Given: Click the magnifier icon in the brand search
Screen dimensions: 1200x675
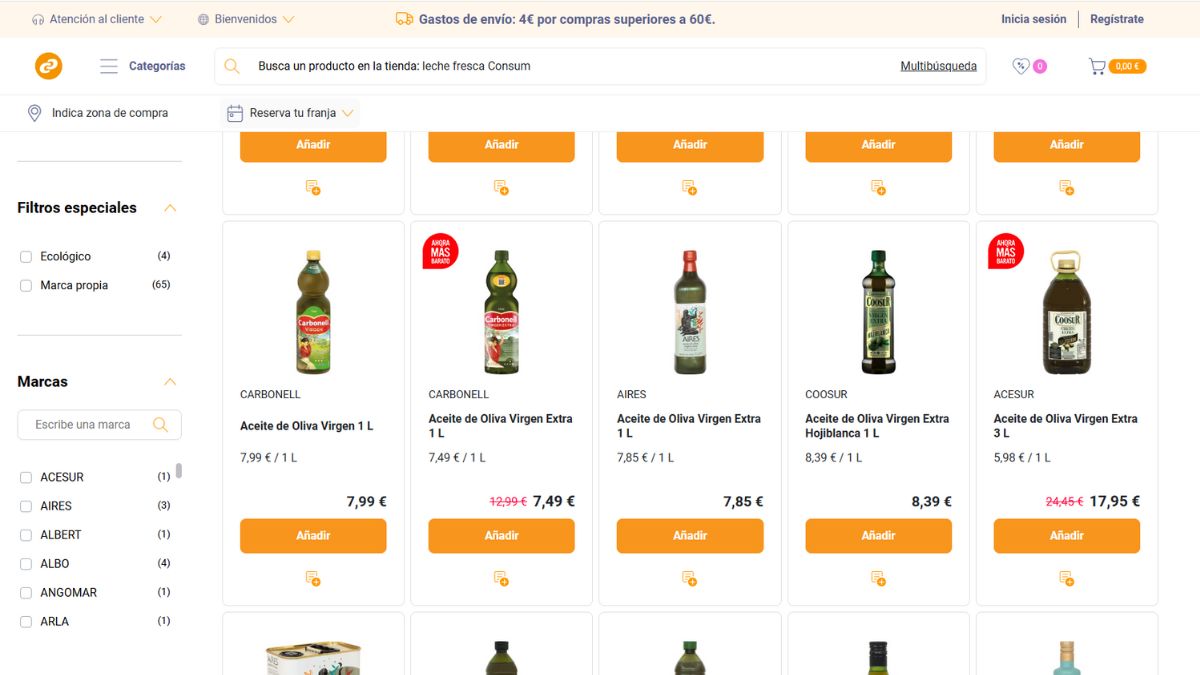Looking at the screenshot, I should [160, 424].
